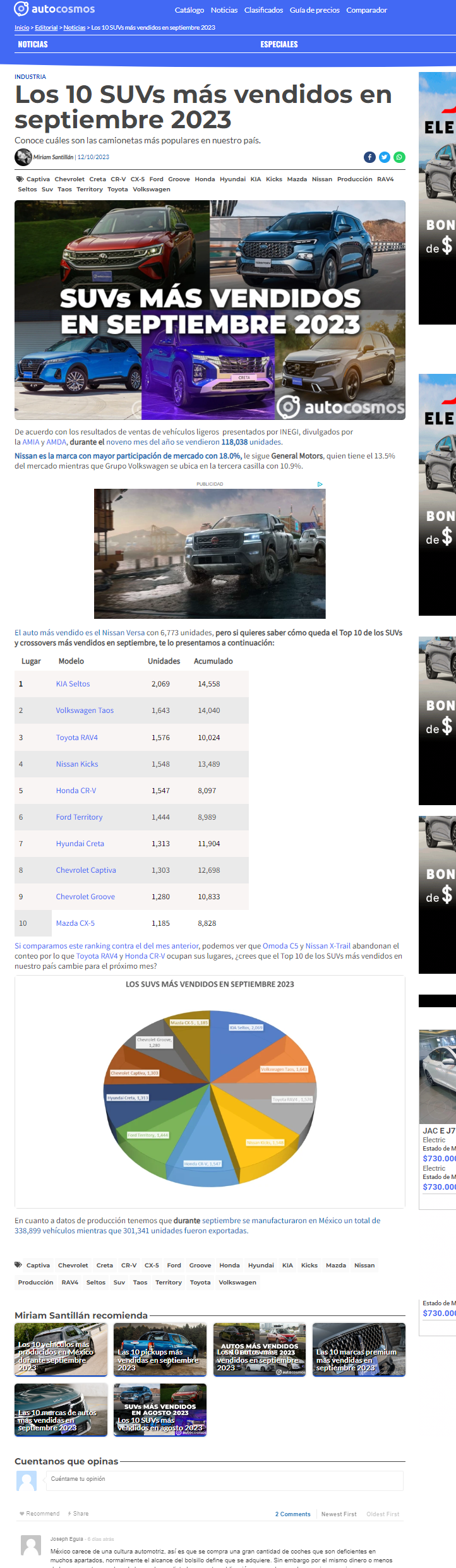Open recommended article on 10 autos más vendidos

click(260, 1350)
